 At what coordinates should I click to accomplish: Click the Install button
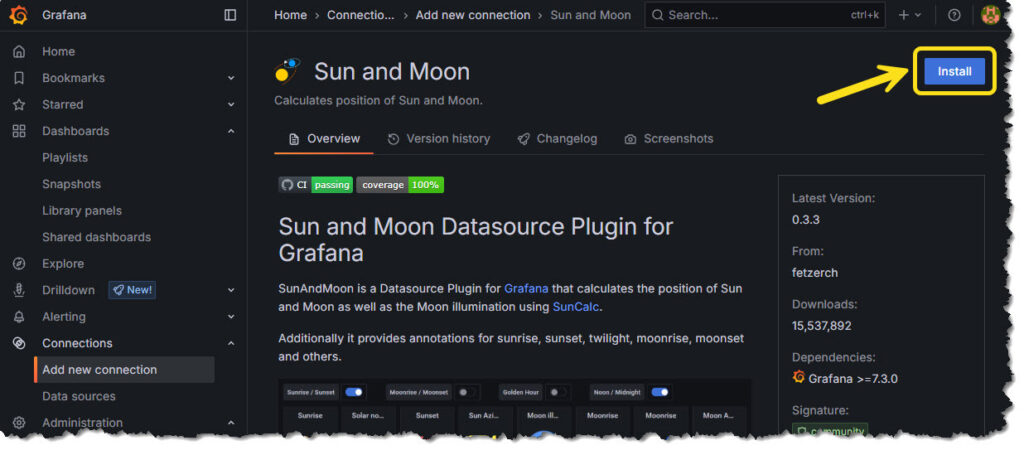954,71
